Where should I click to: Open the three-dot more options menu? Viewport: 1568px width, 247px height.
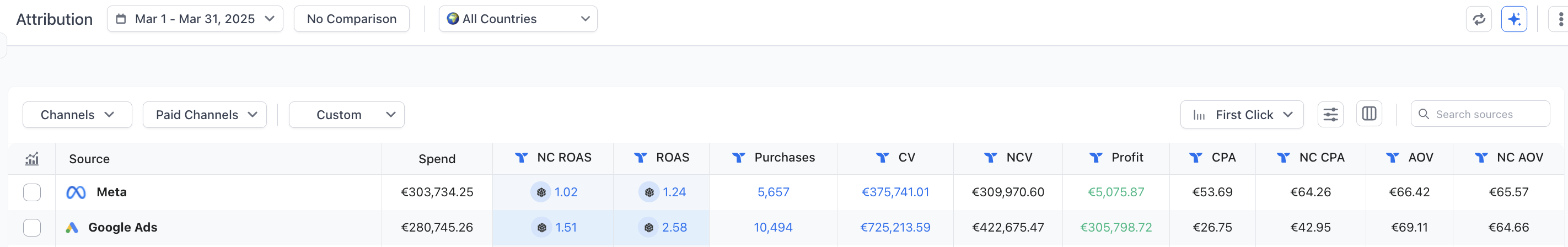coord(1561,19)
